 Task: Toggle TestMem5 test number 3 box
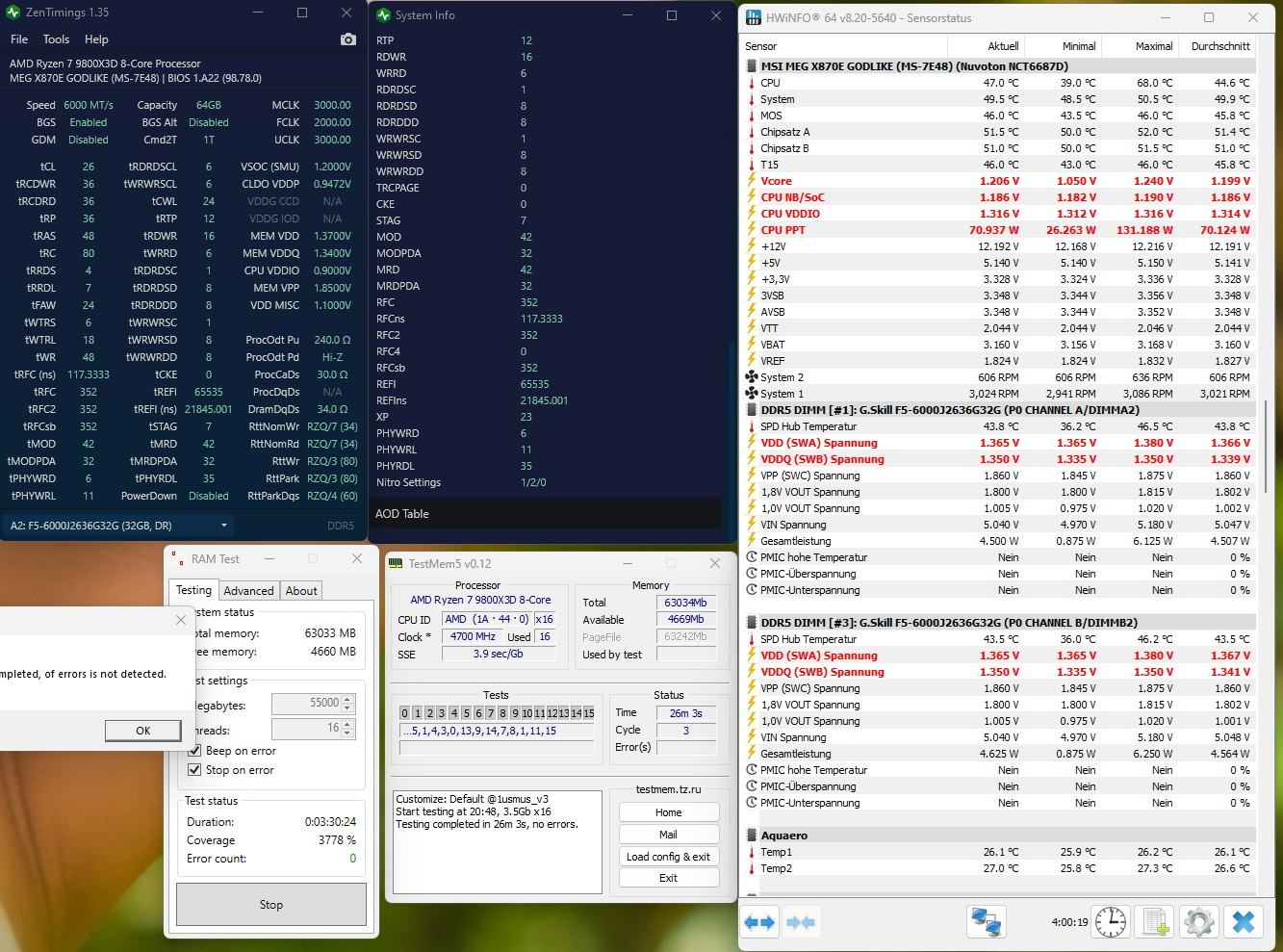coord(442,713)
